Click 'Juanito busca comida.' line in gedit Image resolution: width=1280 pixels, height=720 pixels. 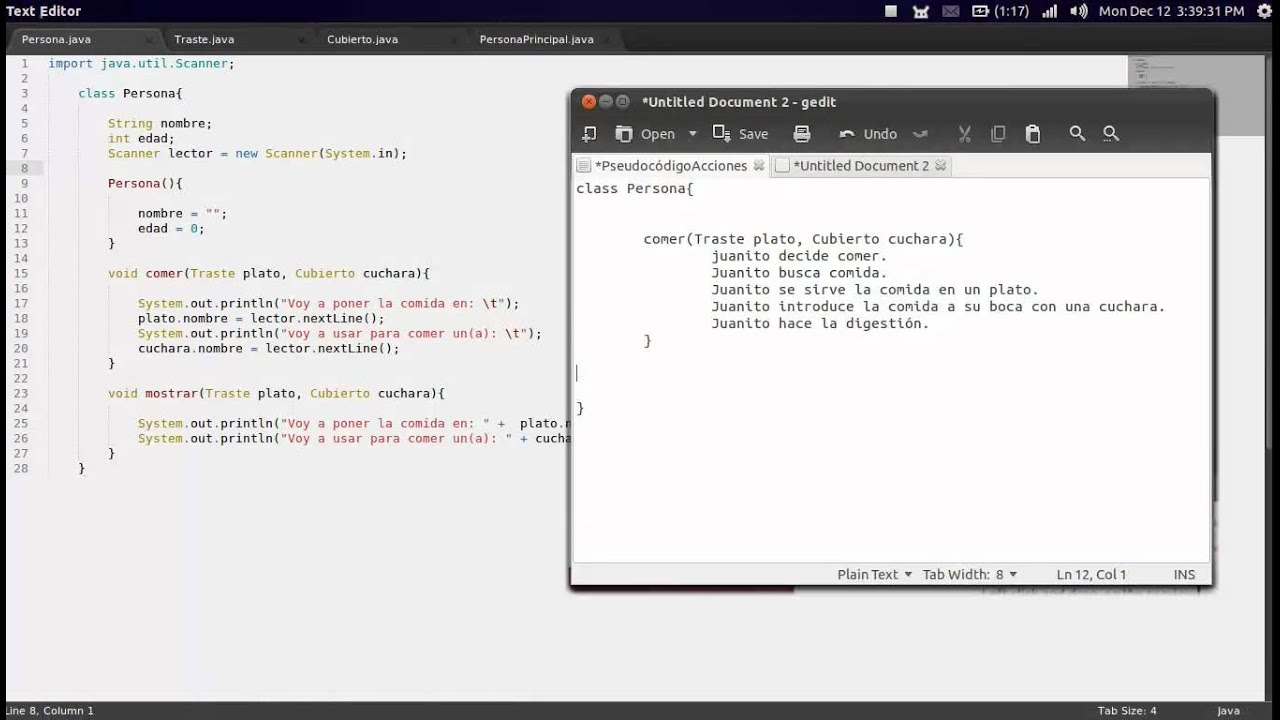799,273
